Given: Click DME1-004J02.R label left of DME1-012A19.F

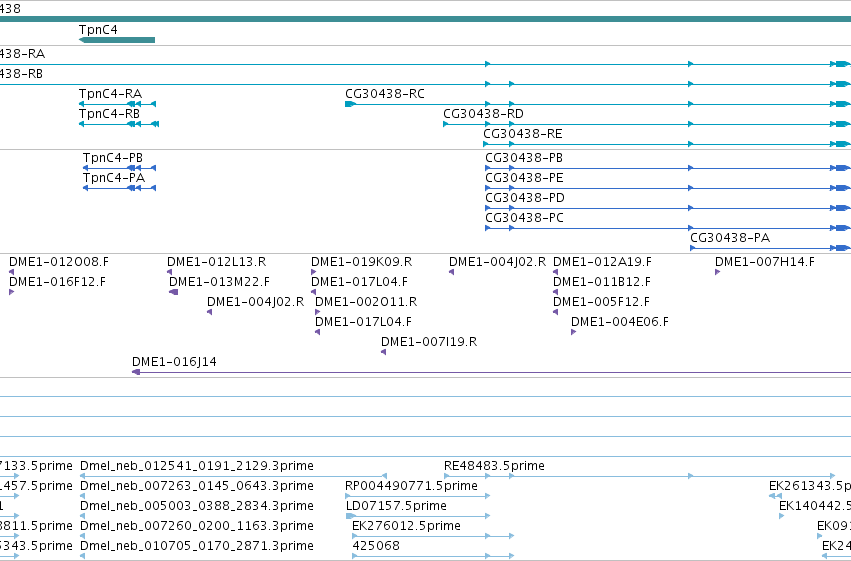Looking at the screenshot, I should click(497, 262).
